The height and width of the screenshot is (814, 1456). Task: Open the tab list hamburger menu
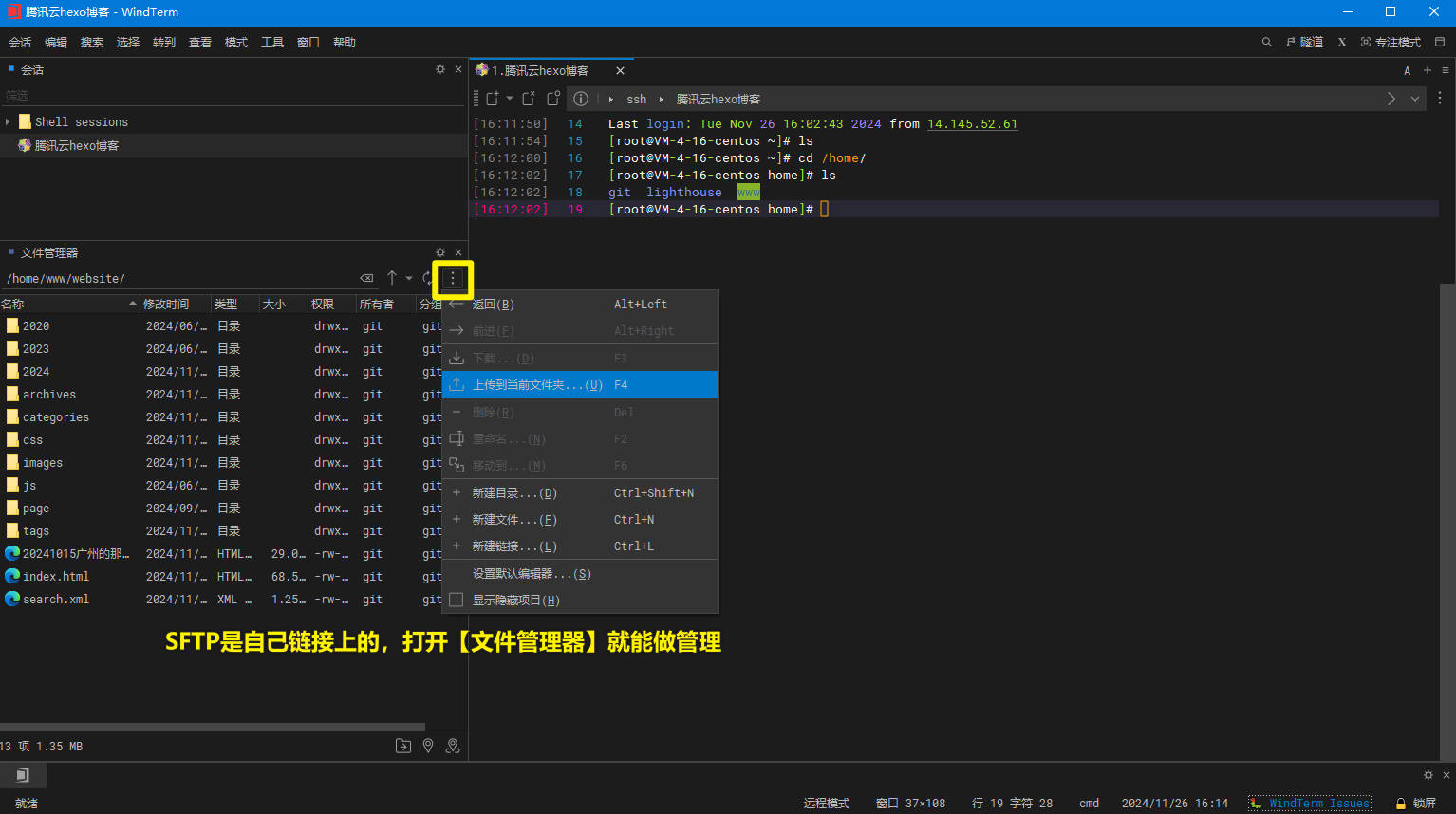click(x=1446, y=70)
